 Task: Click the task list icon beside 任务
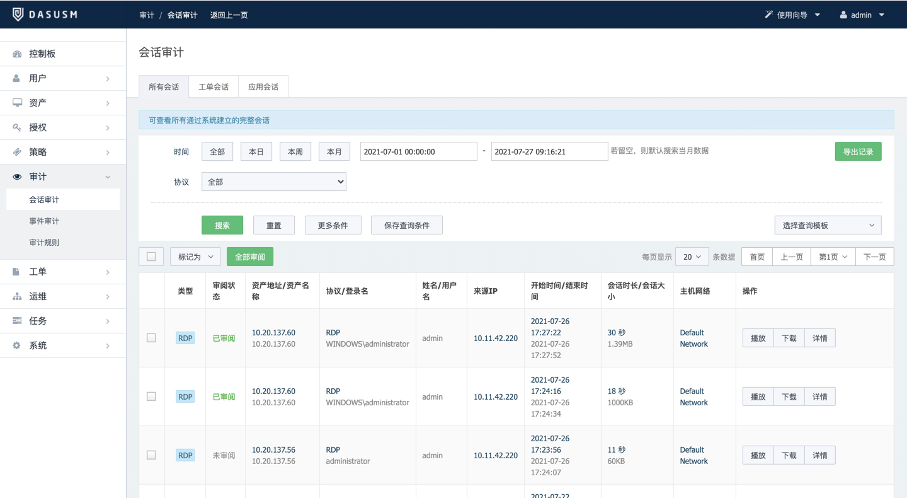(x=17, y=321)
